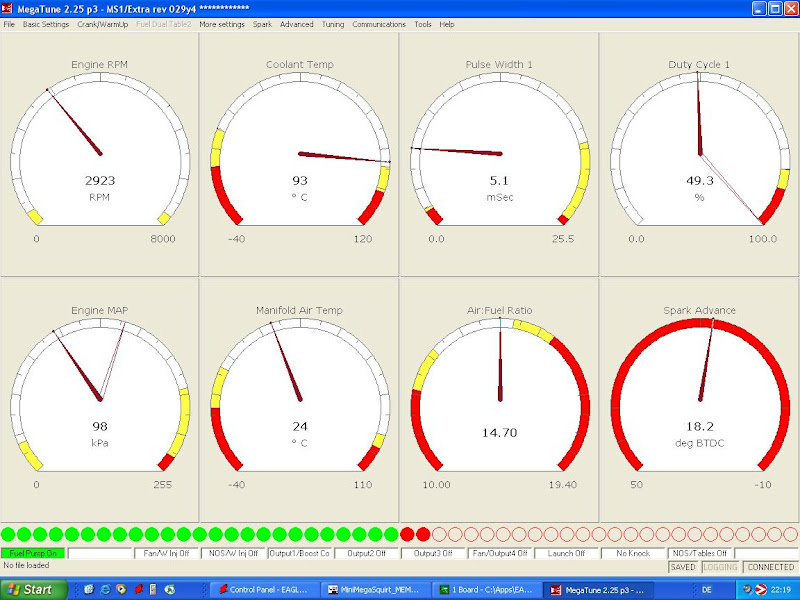Open the Advanced menu
Screen dimensions: 800x600
tap(296, 24)
